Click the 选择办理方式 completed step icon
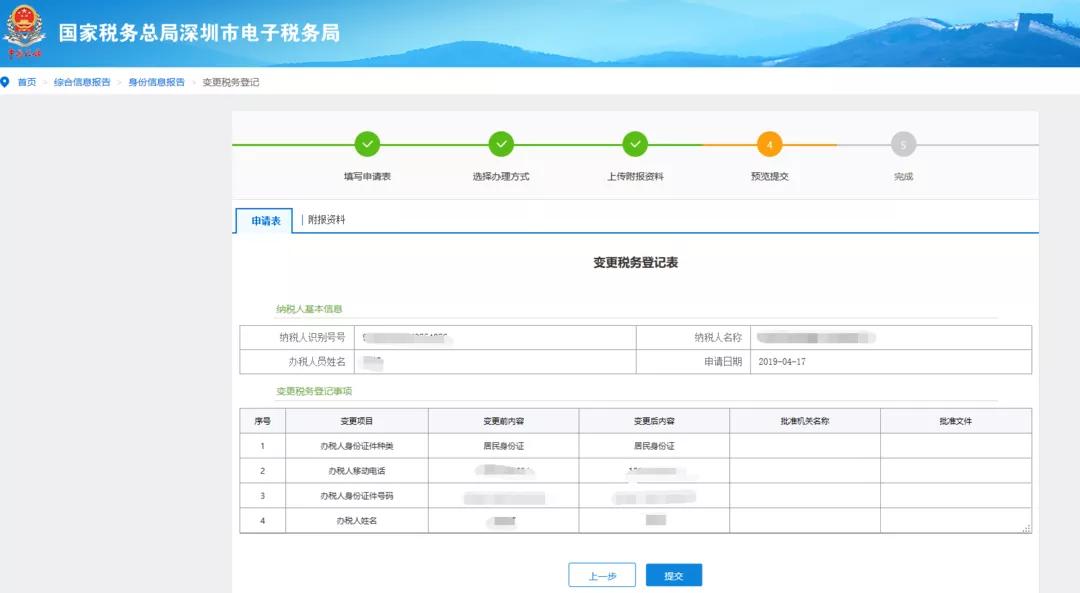1080x593 pixels. (x=501, y=144)
